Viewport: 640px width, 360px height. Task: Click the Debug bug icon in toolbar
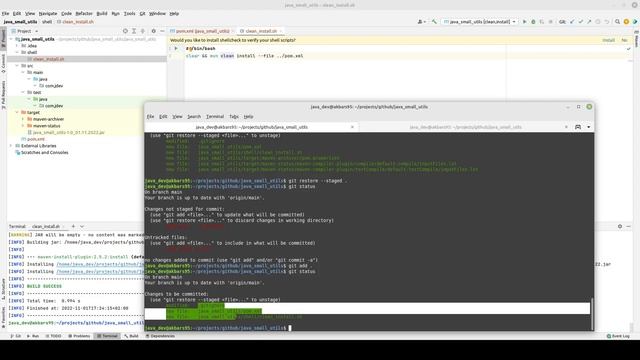533,22
